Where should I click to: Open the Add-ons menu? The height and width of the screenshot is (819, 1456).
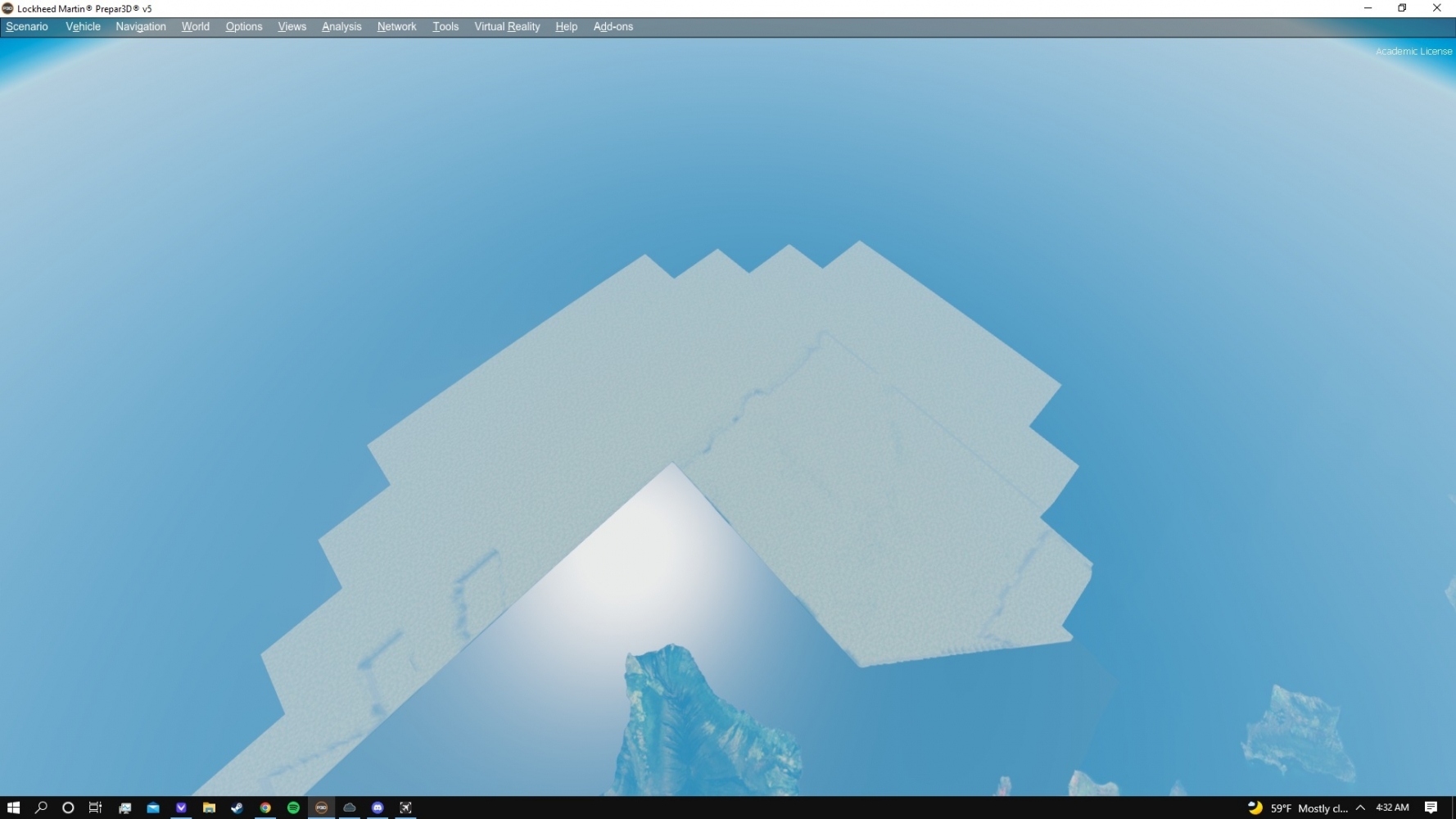pyautogui.click(x=613, y=27)
